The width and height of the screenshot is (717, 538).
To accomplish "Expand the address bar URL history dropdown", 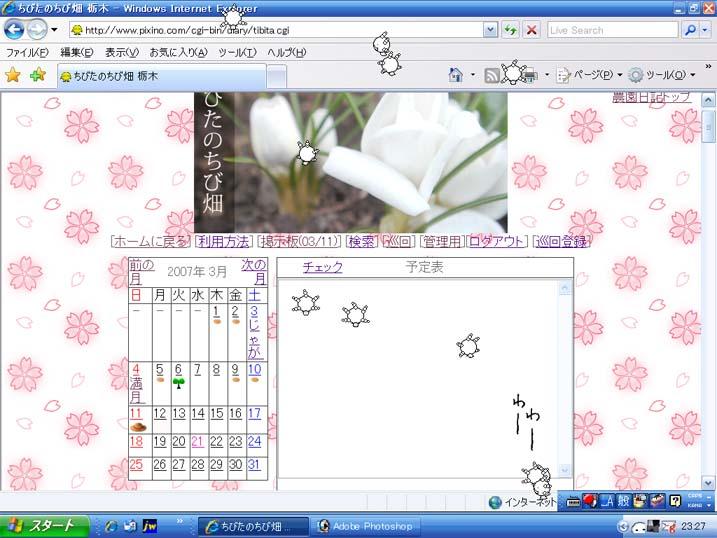I will 490,31.
